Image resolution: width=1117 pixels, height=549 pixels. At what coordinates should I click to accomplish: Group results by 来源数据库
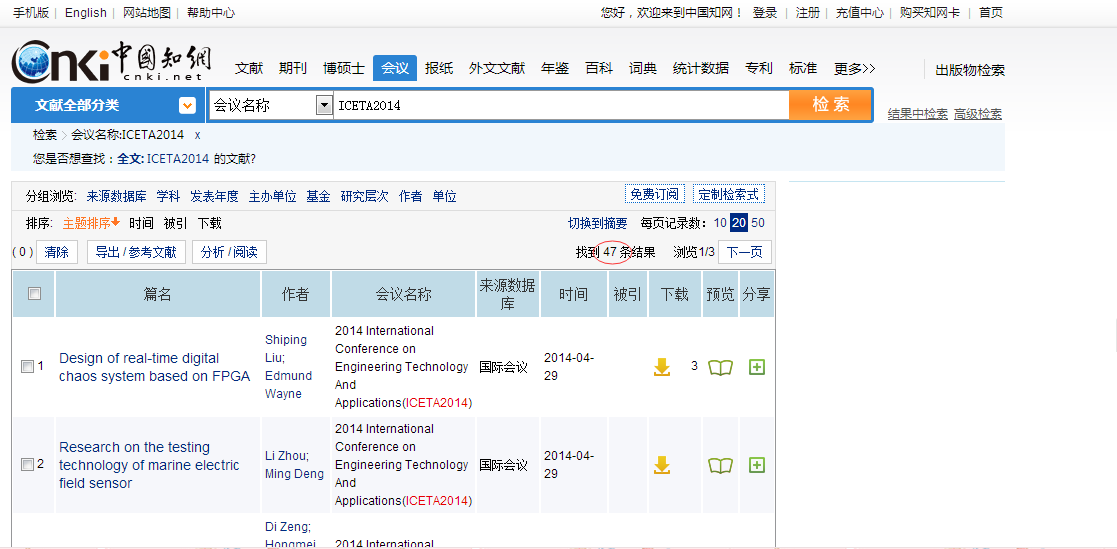[x=116, y=197]
